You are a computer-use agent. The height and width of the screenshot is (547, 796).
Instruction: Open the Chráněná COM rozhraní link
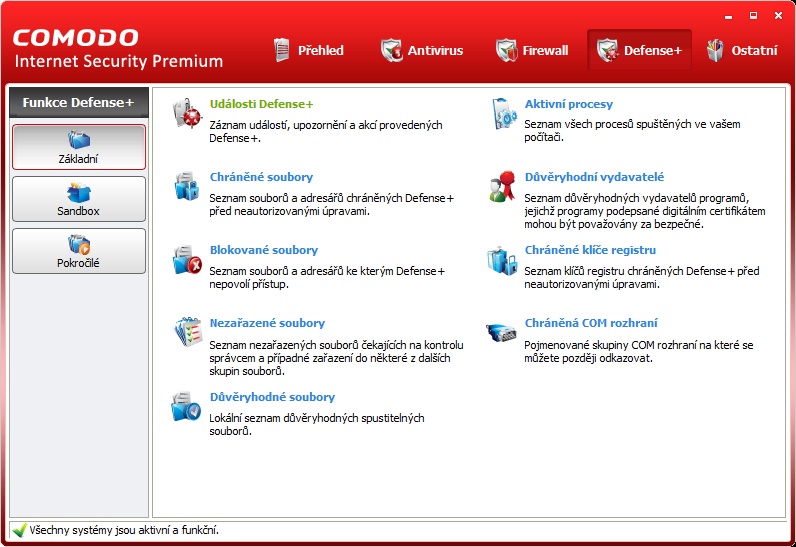click(591, 323)
